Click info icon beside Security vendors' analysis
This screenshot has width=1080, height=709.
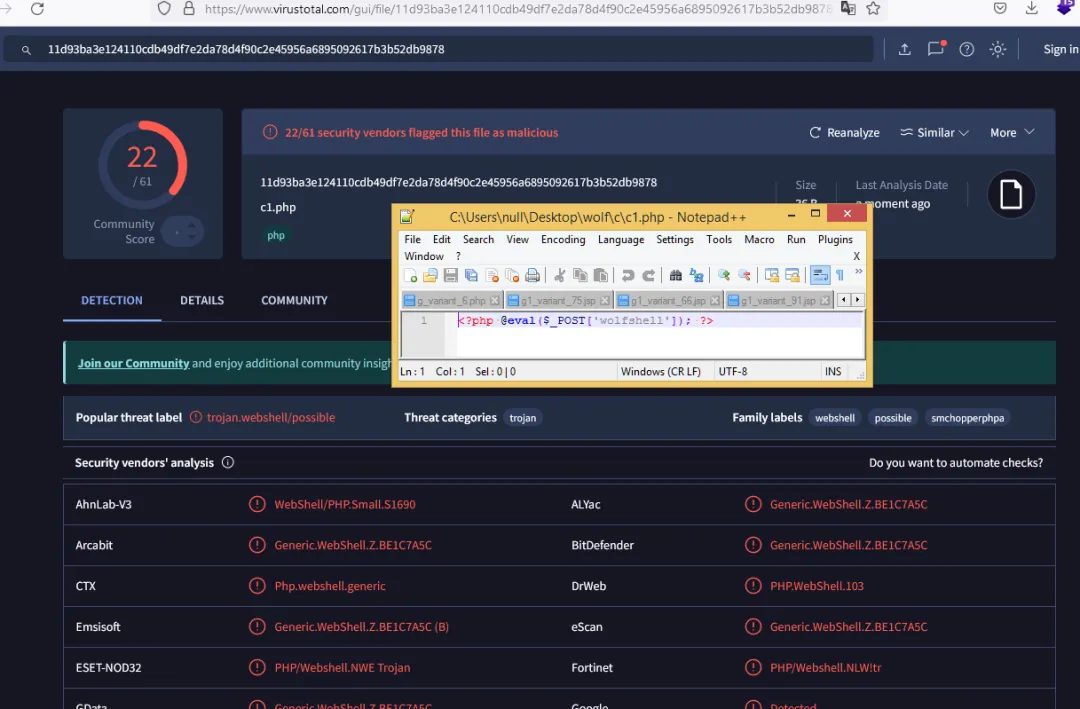click(228, 462)
